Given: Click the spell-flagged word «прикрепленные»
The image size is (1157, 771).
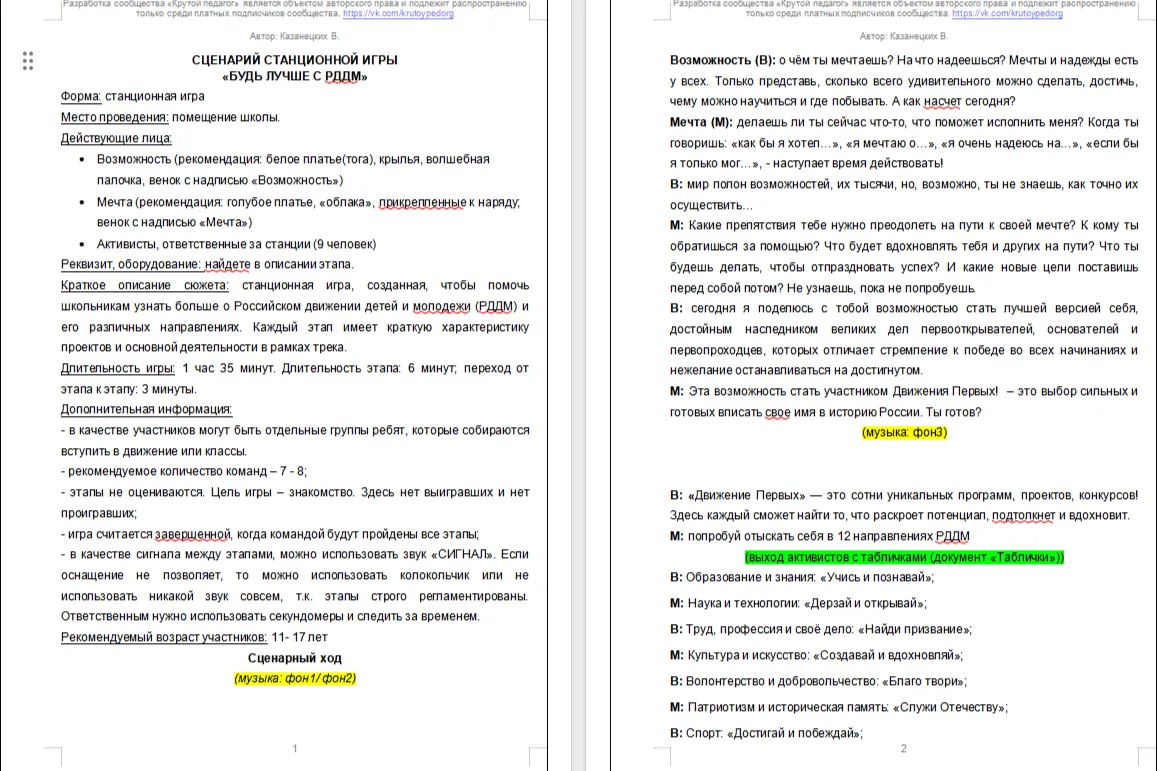Looking at the screenshot, I should (x=423, y=202).
